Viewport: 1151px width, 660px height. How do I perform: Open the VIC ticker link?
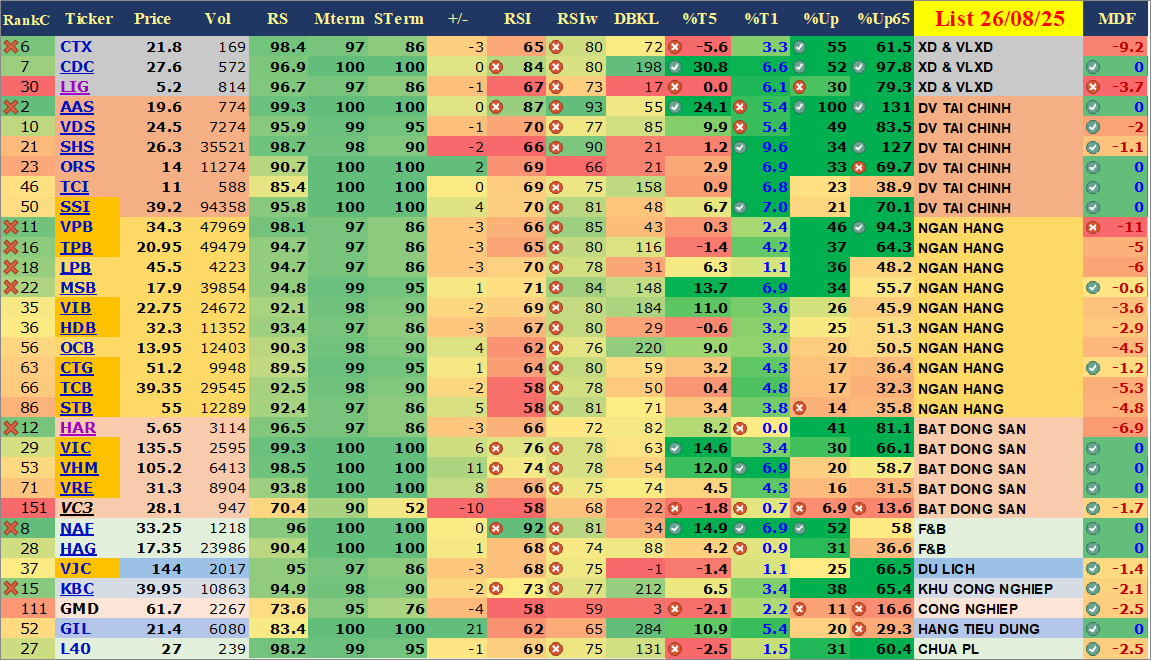(x=76, y=449)
